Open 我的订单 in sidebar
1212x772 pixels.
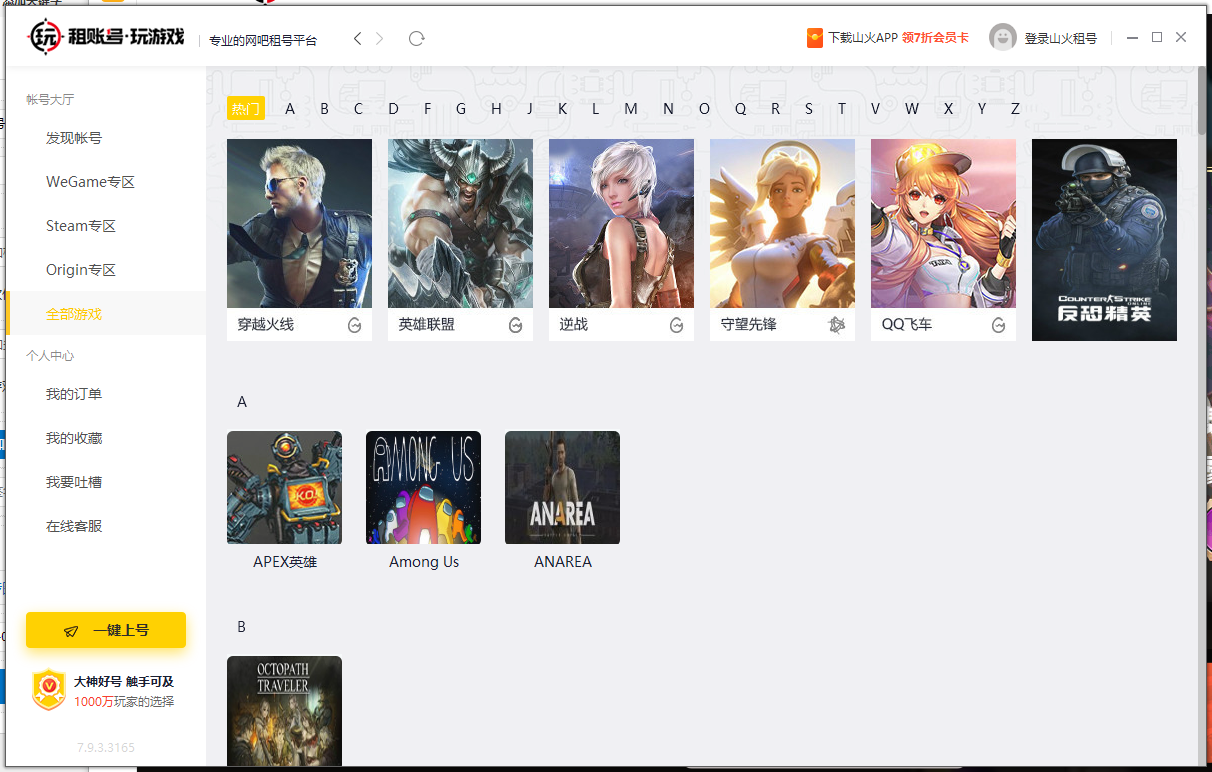pos(74,394)
